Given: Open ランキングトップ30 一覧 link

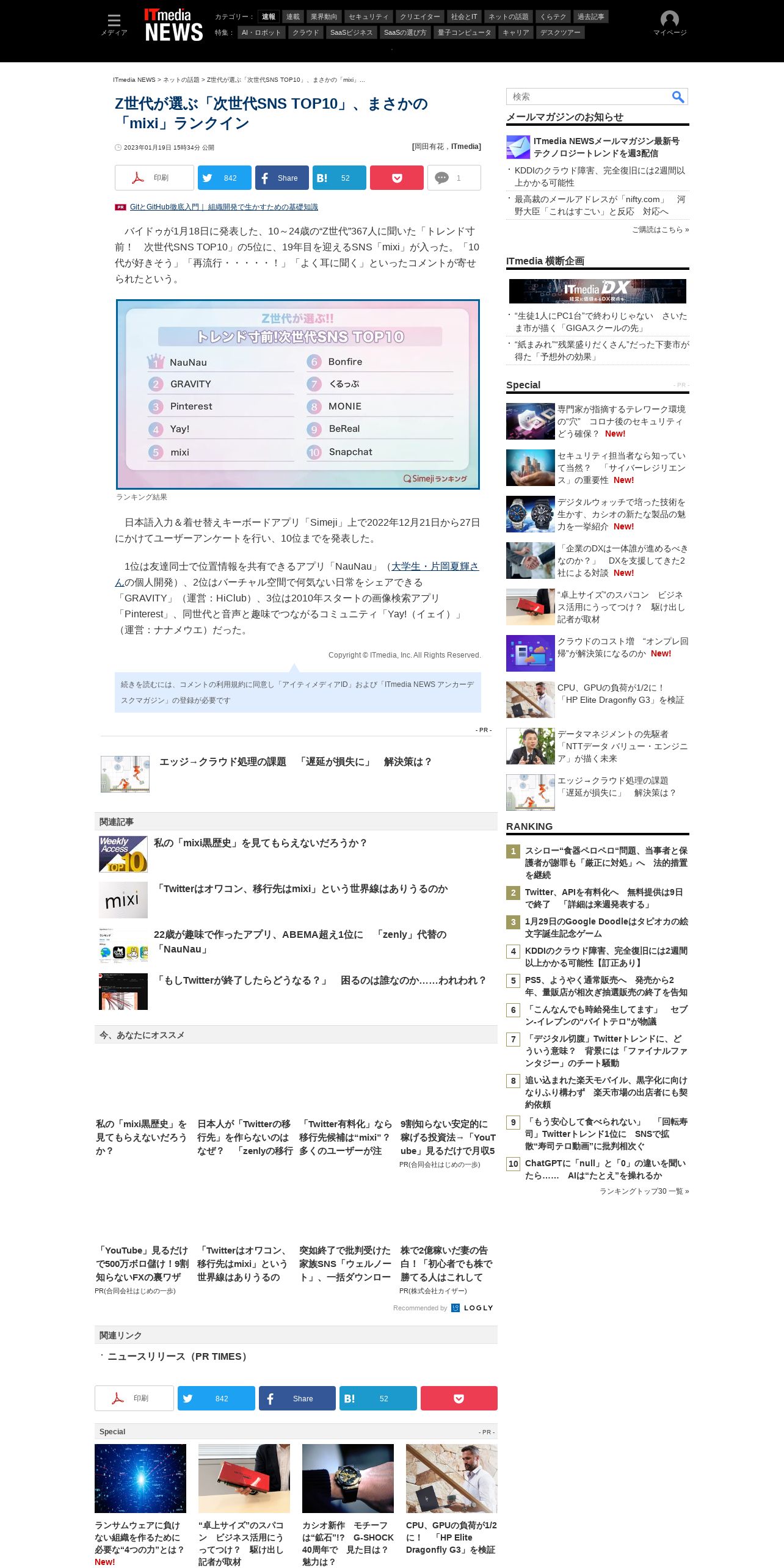Looking at the screenshot, I should click(x=644, y=1191).
